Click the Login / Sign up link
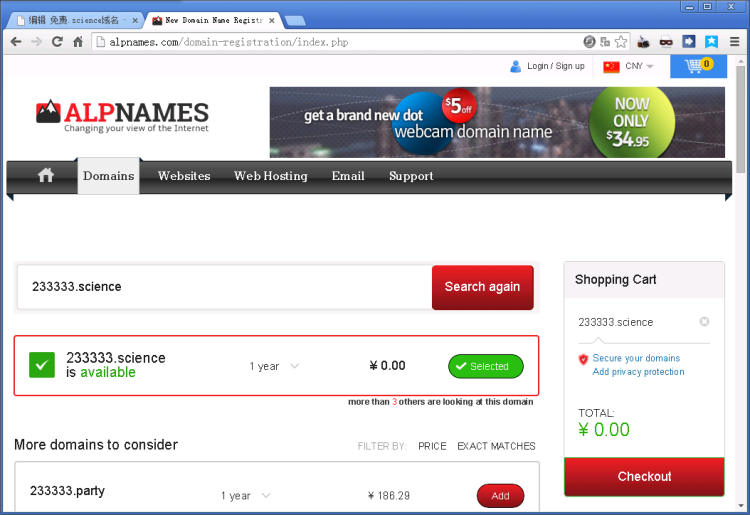750x515 pixels. point(556,66)
